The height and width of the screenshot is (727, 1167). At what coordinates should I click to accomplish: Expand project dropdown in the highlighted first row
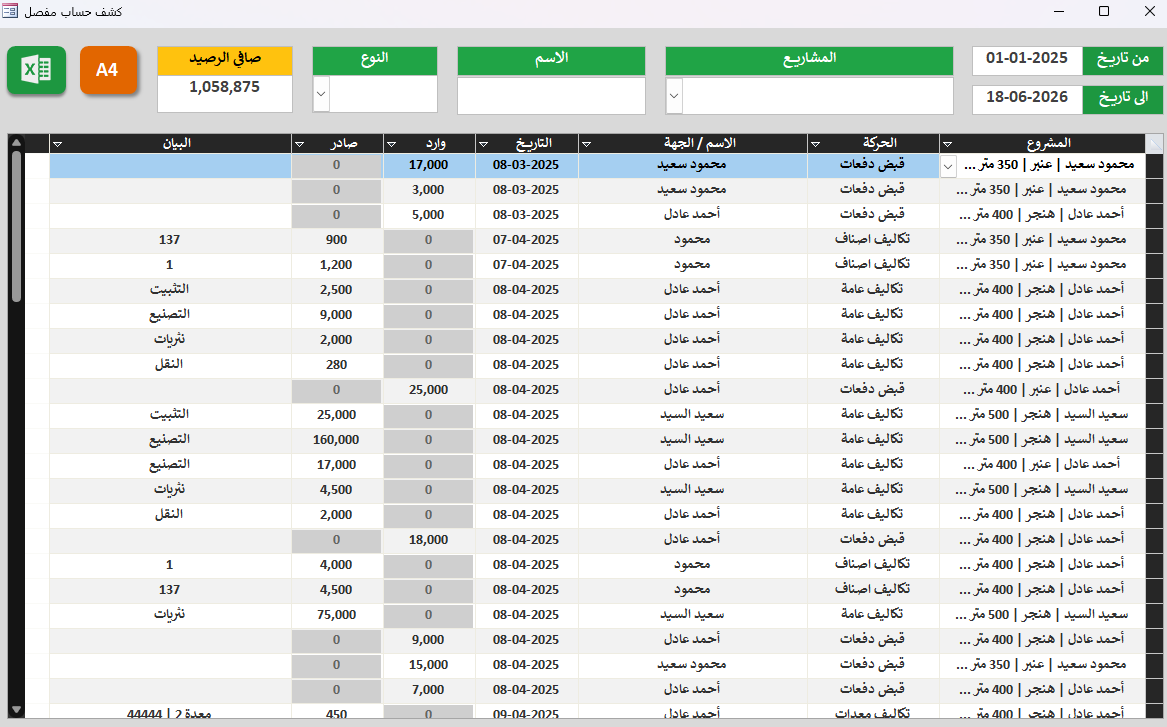click(947, 167)
